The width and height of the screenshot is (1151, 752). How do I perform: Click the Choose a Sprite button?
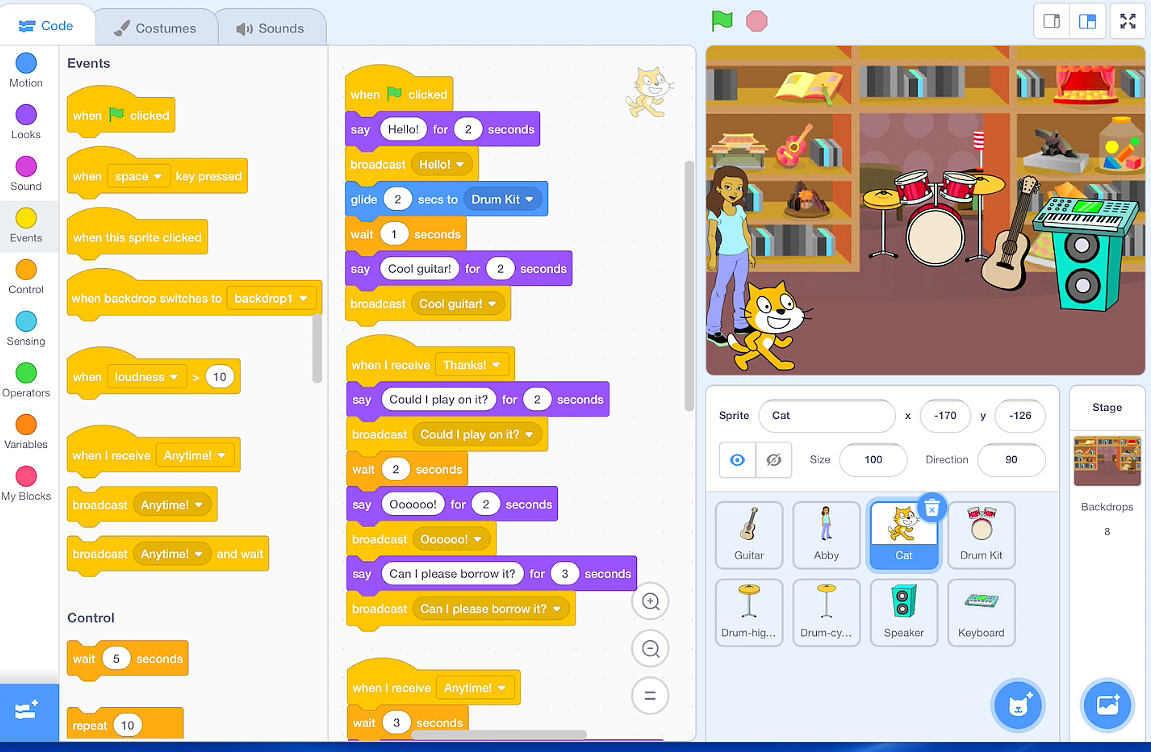coord(1018,706)
